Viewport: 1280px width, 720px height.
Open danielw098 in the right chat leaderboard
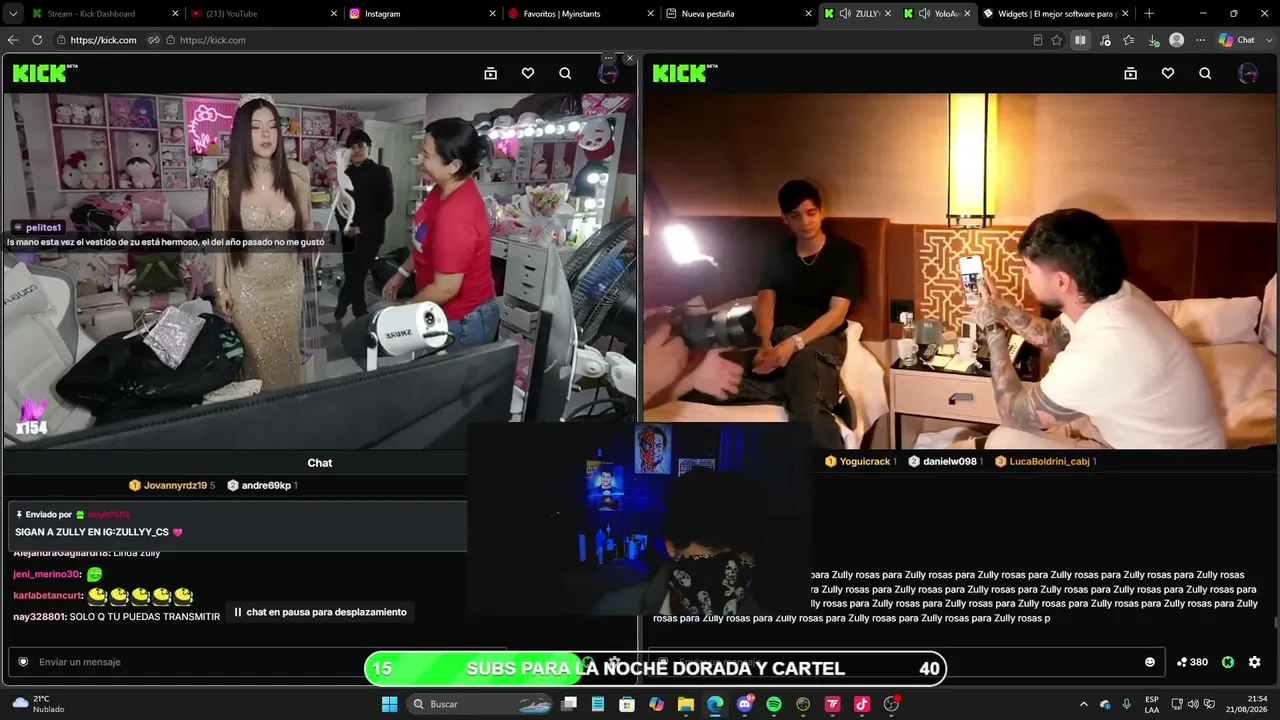click(946, 461)
